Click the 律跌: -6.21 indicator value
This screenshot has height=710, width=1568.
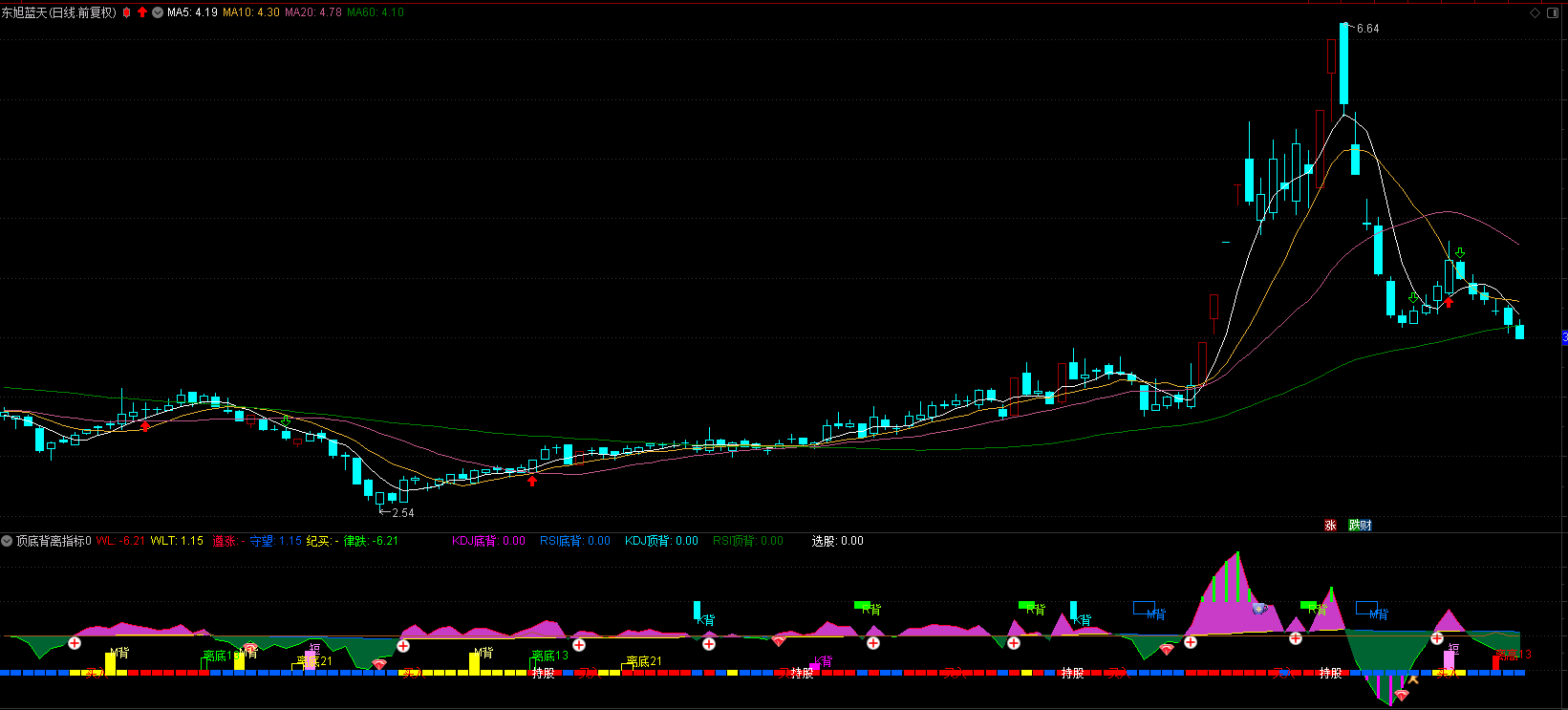[371, 541]
